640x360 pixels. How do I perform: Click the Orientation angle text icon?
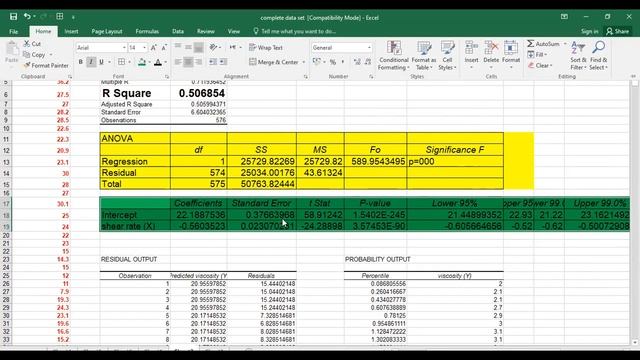213,48
